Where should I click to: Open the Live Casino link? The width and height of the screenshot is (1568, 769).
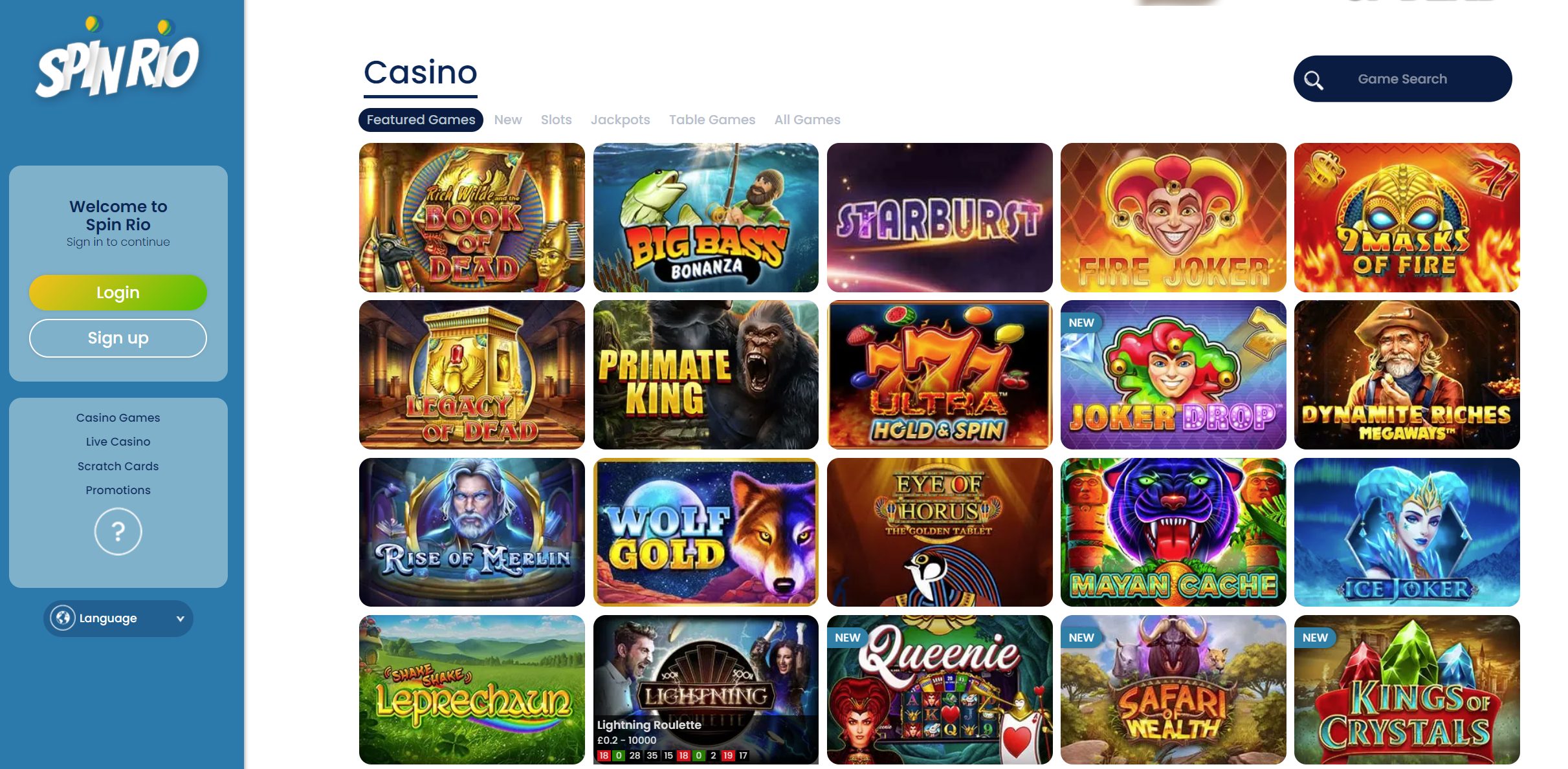point(118,442)
